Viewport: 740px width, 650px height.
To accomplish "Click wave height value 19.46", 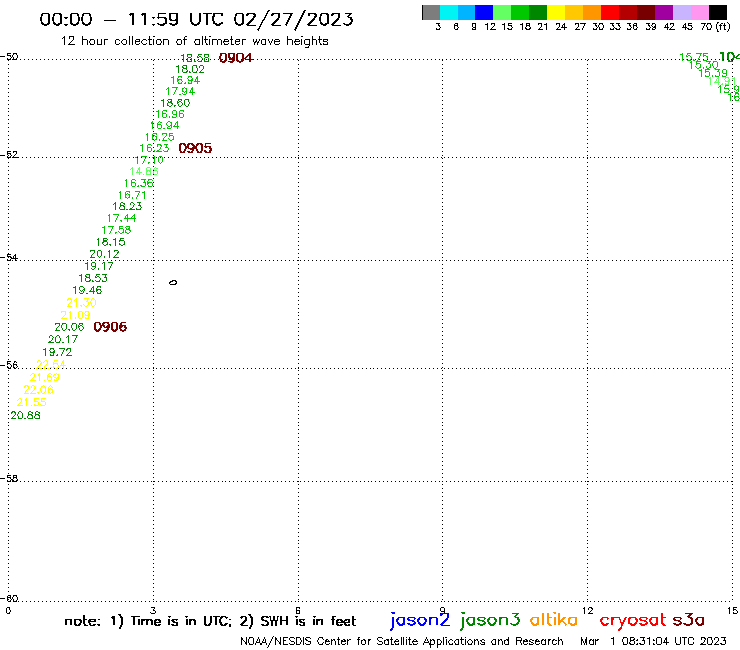I will (87, 290).
